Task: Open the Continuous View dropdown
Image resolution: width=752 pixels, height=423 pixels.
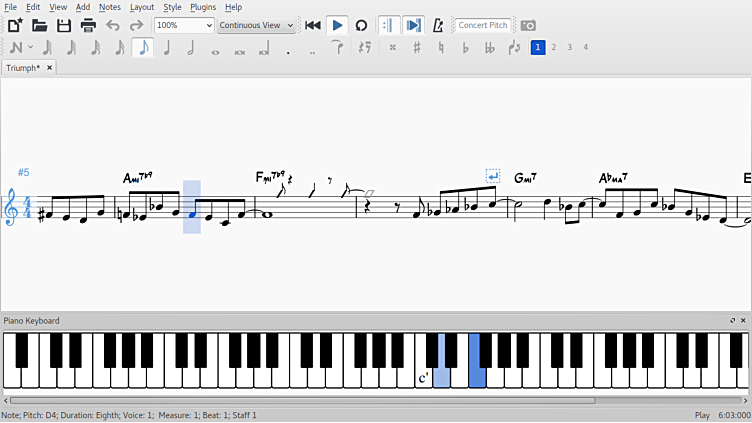Action: click(x=256, y=25)
